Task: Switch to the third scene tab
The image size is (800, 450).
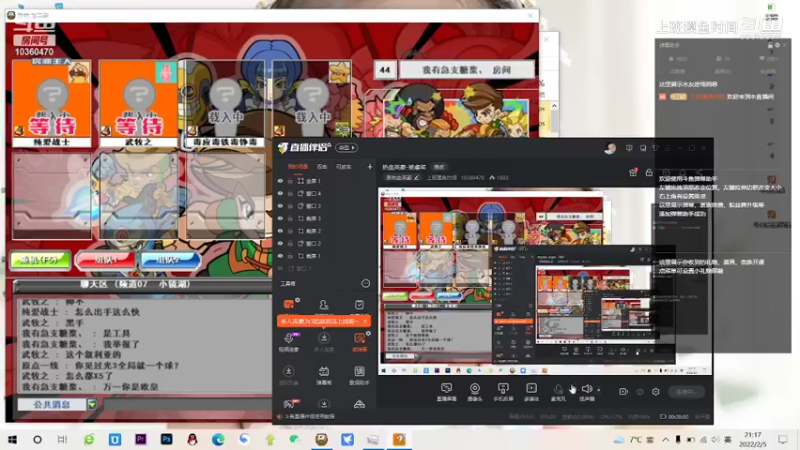Action: 343,167
